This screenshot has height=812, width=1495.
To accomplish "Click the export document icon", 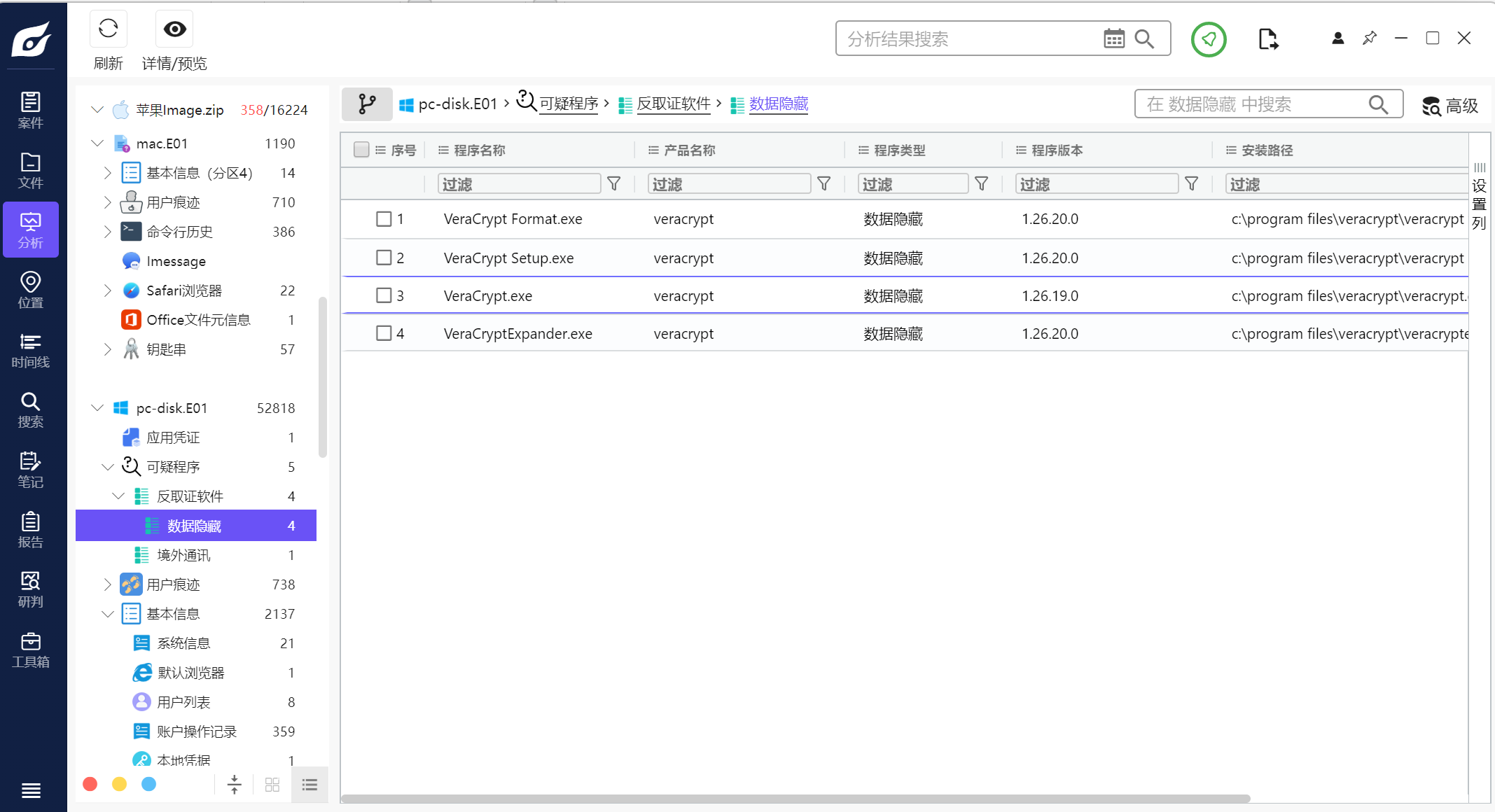I will tap(1268, 39).
